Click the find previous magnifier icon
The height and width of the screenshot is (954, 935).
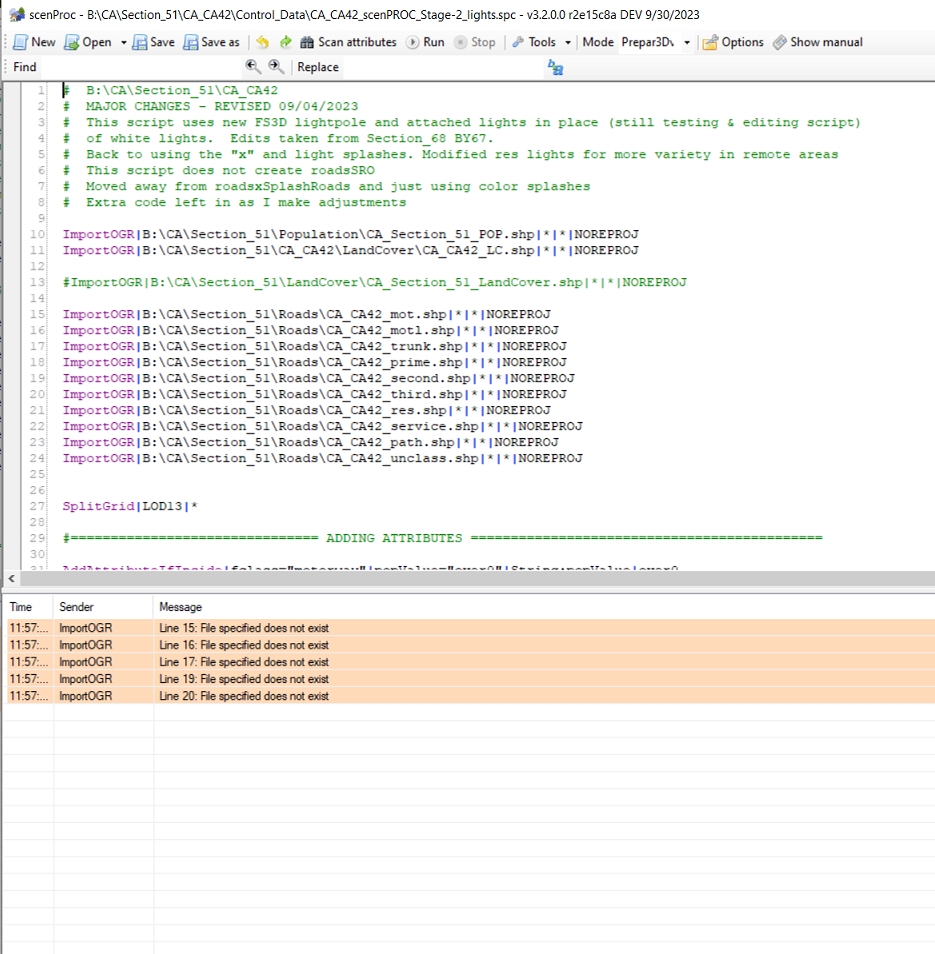252,66
